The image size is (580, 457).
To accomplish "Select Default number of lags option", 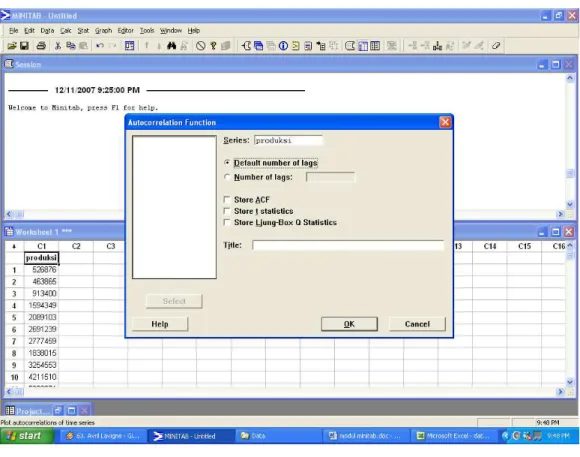I will [x=227, y=163].
